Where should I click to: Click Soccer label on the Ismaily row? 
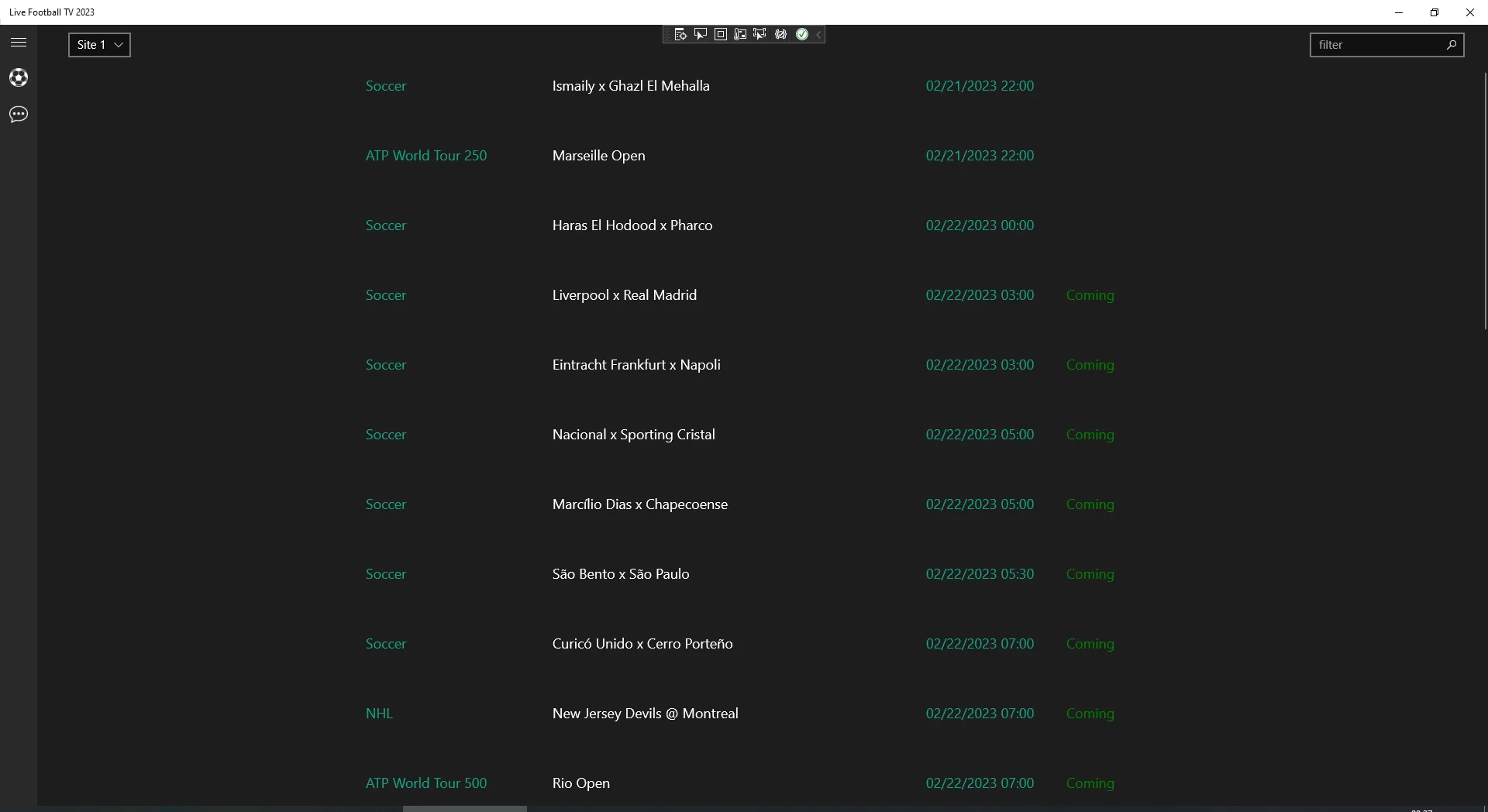click(386, 86)
